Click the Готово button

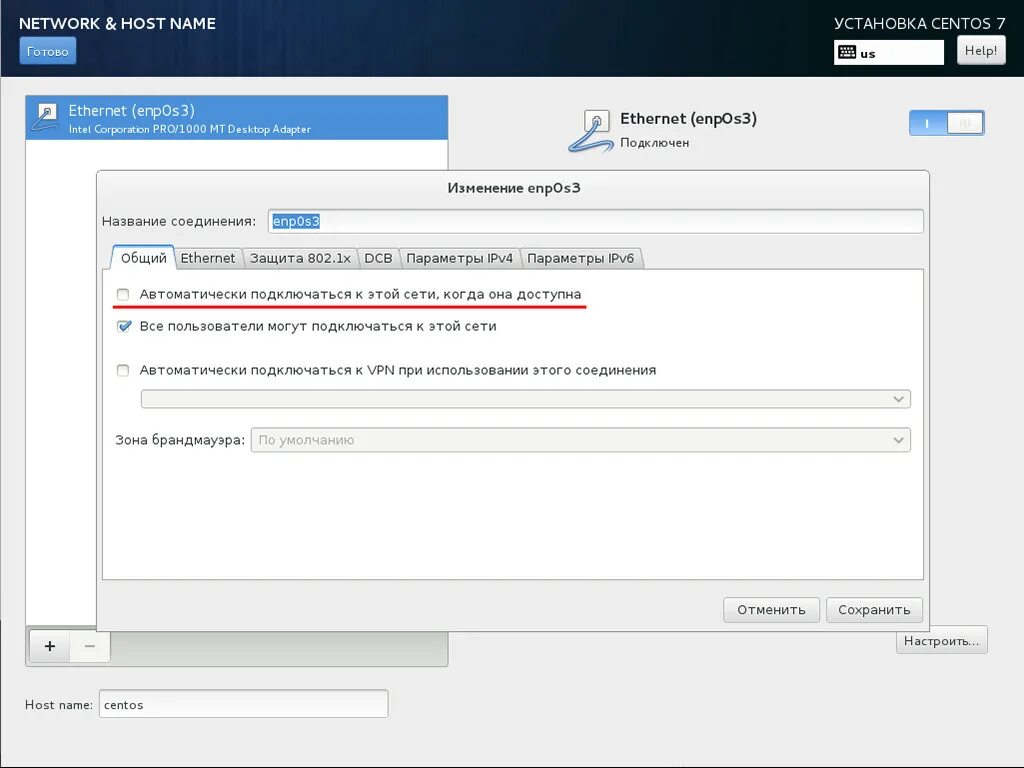coord(48,51)
